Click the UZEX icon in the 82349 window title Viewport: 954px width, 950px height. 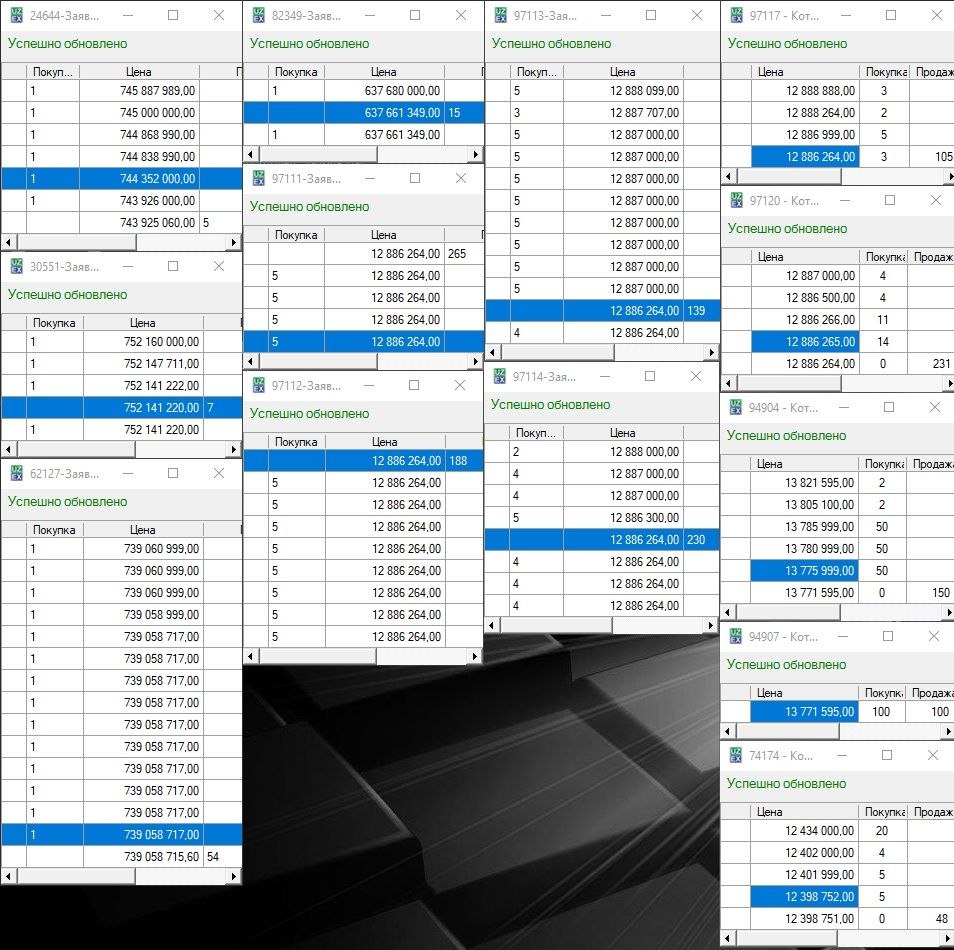tap(258, 15)
